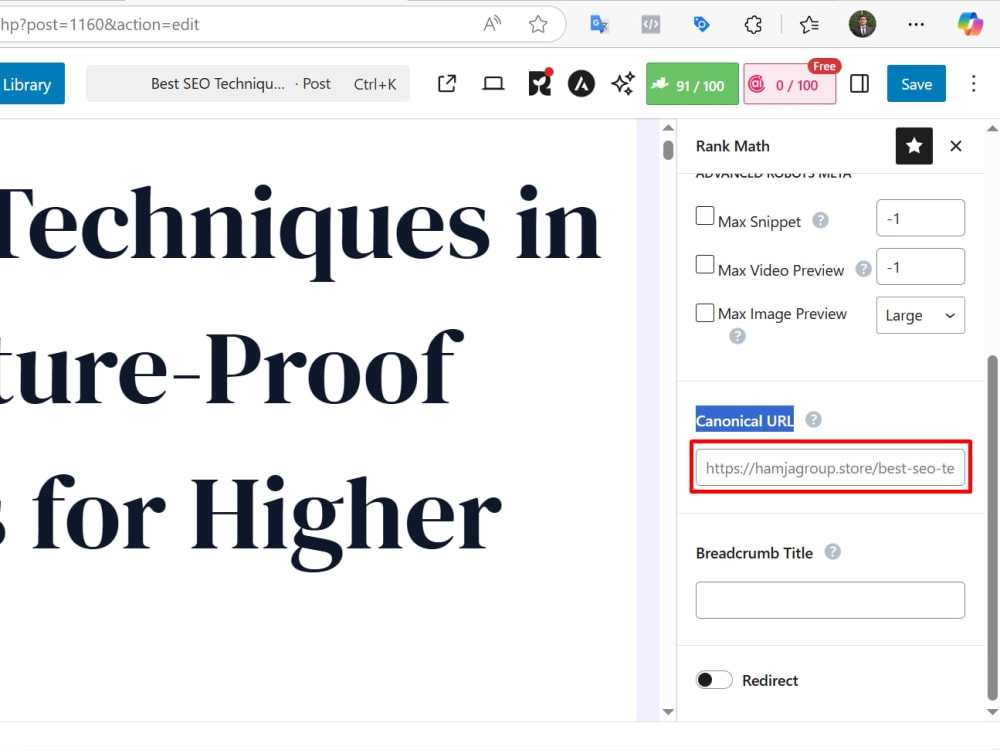Turn on the Redirect toggle

(x=714, y=680)
